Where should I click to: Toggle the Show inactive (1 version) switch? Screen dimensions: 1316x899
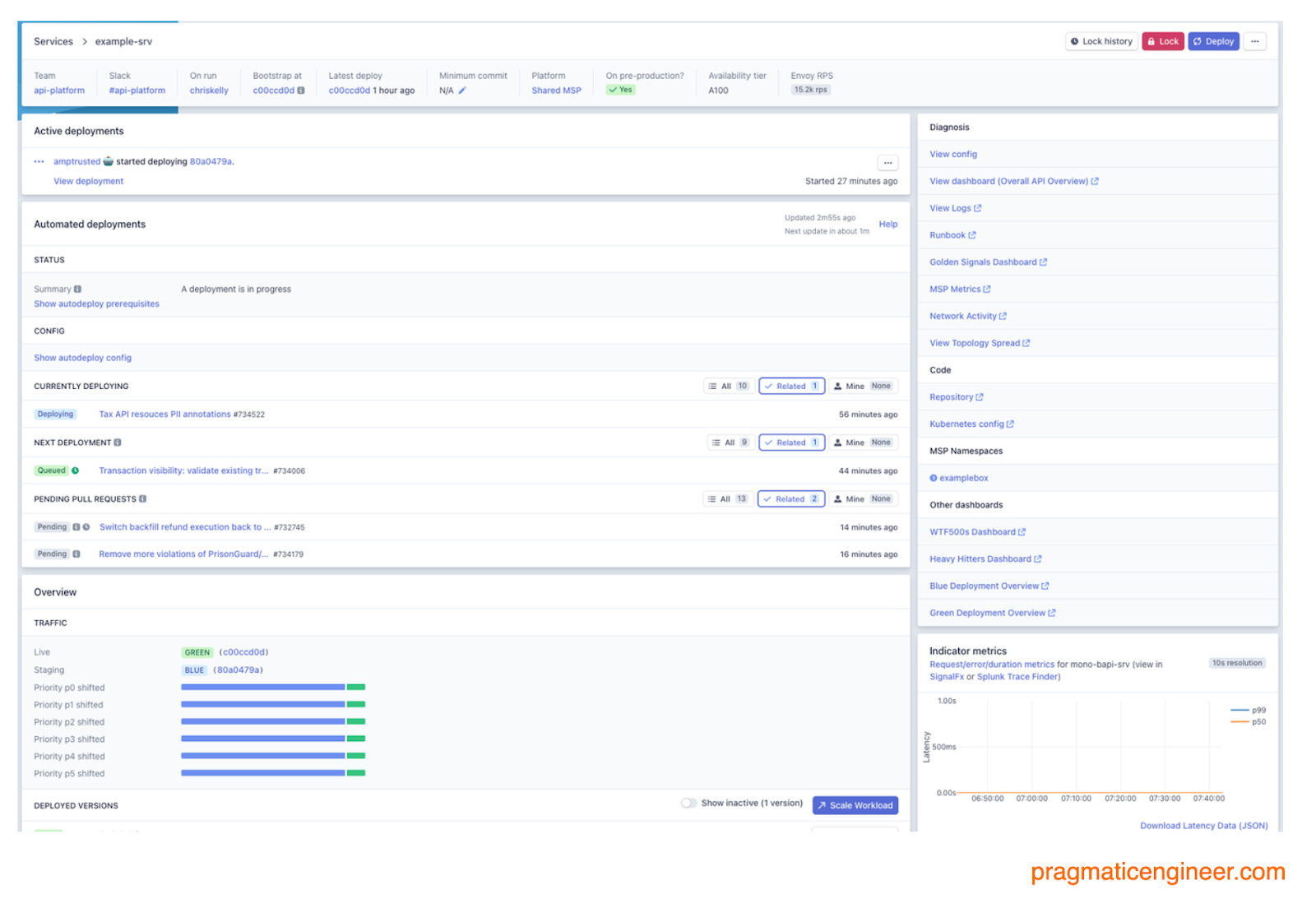[689, 803]
